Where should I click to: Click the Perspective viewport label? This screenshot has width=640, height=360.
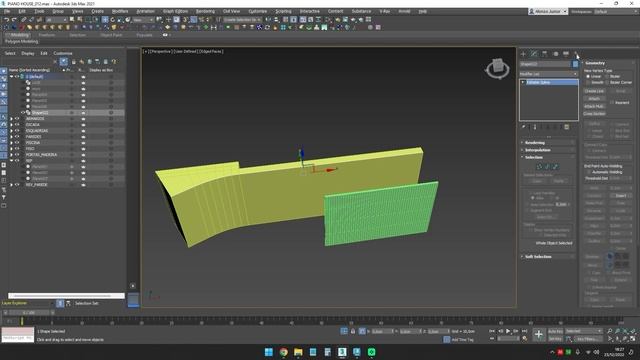pyautogui.click(x=160, y=51)
